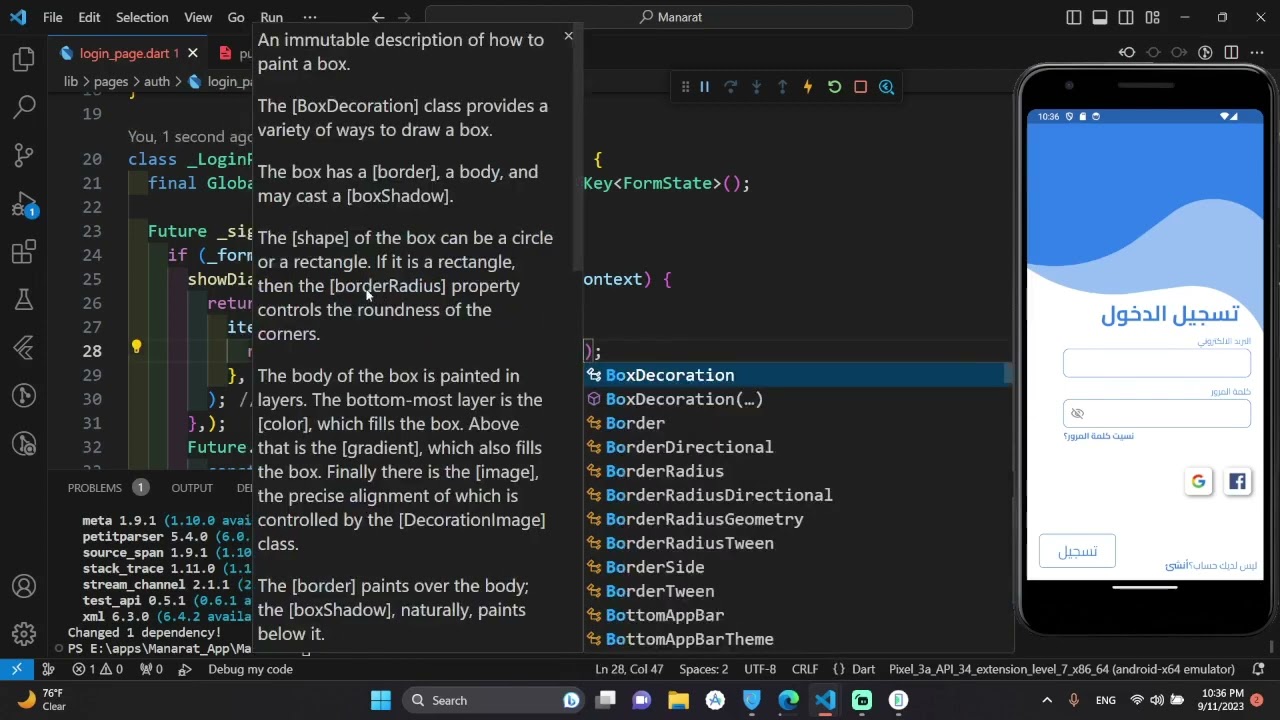Open the Windows Start menu
Screen dimensions: 1280x720
(x=381, y=700)
